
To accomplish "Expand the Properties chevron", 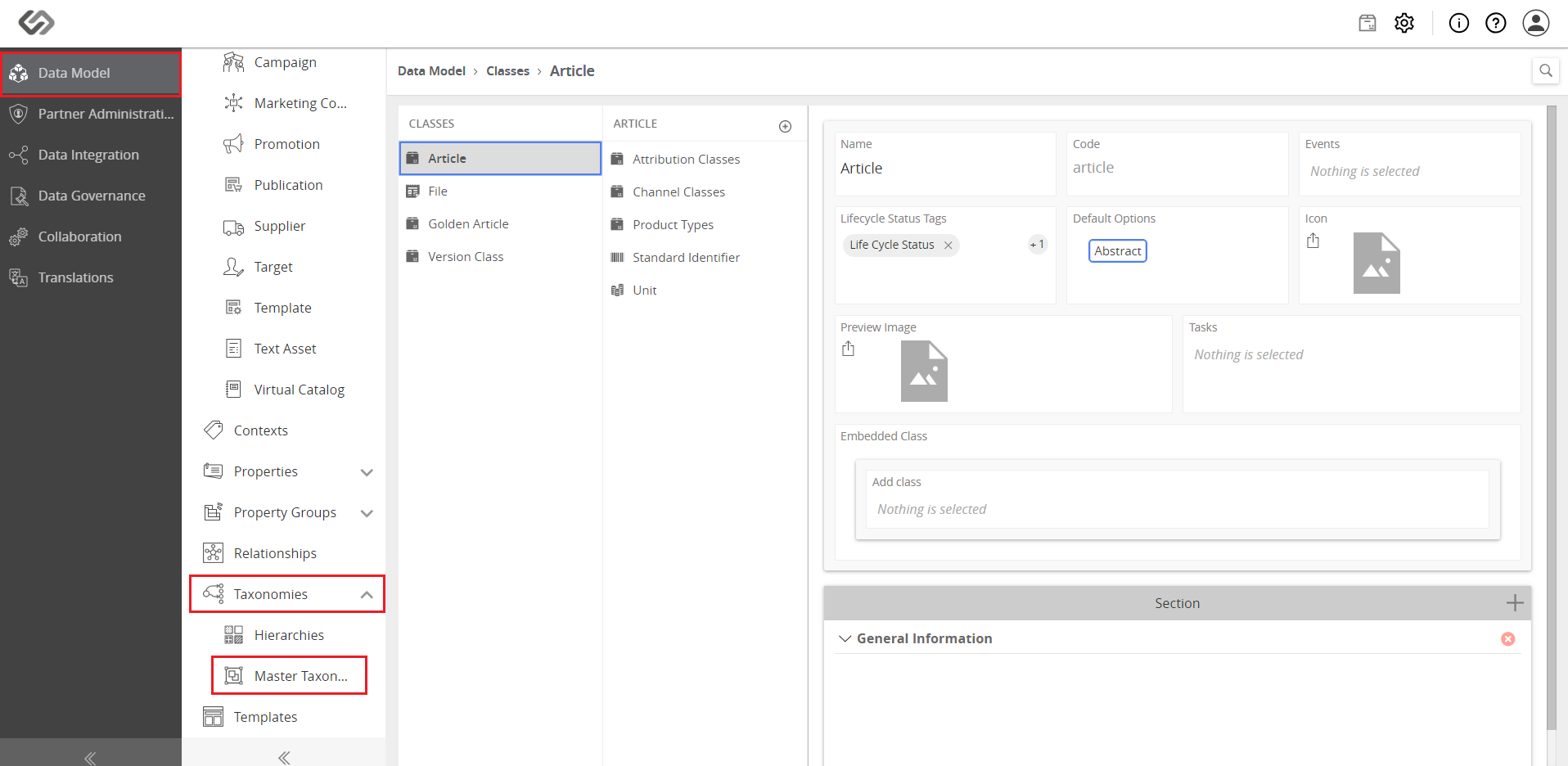I will (x=367, y=472).
